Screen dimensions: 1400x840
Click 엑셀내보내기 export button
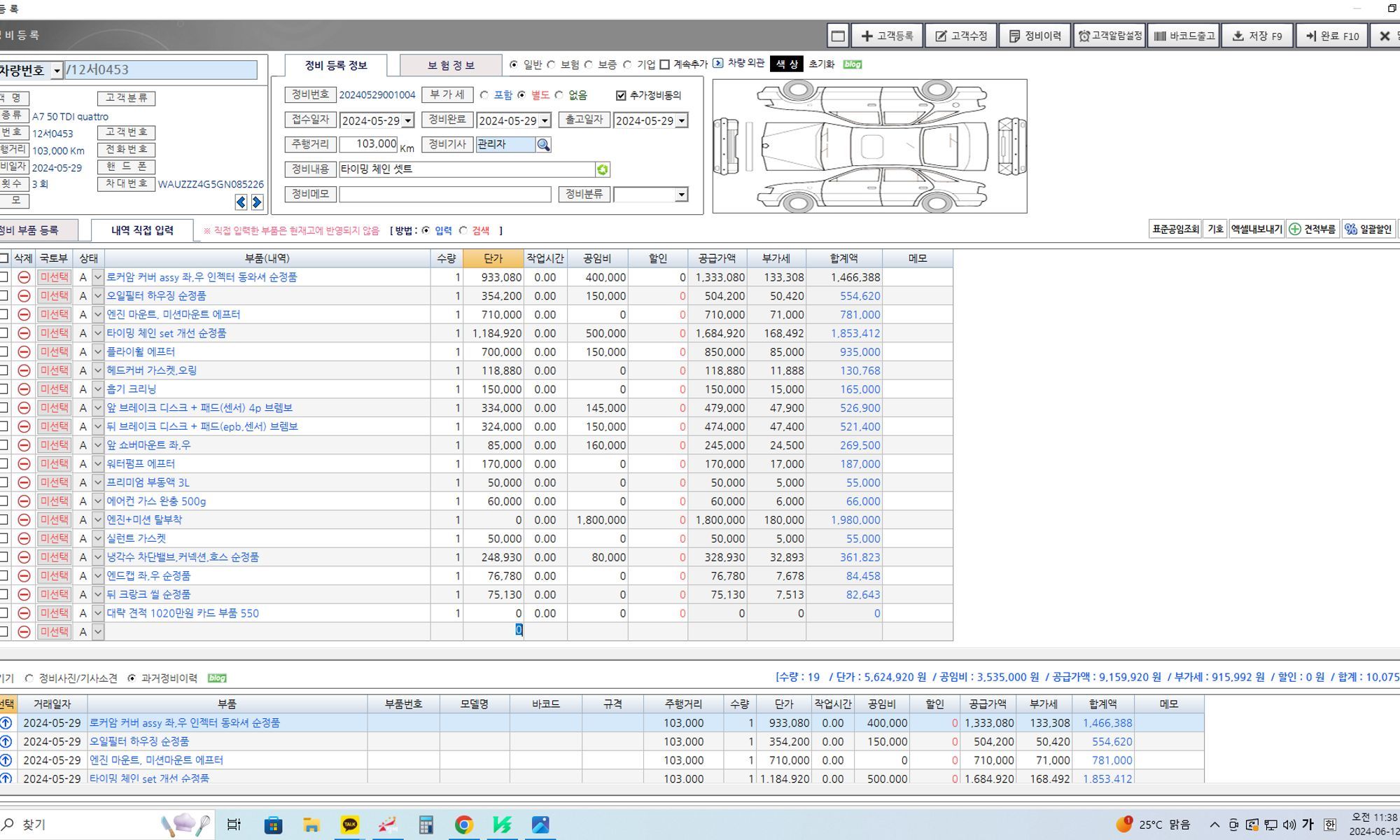tap(1256, 229)
